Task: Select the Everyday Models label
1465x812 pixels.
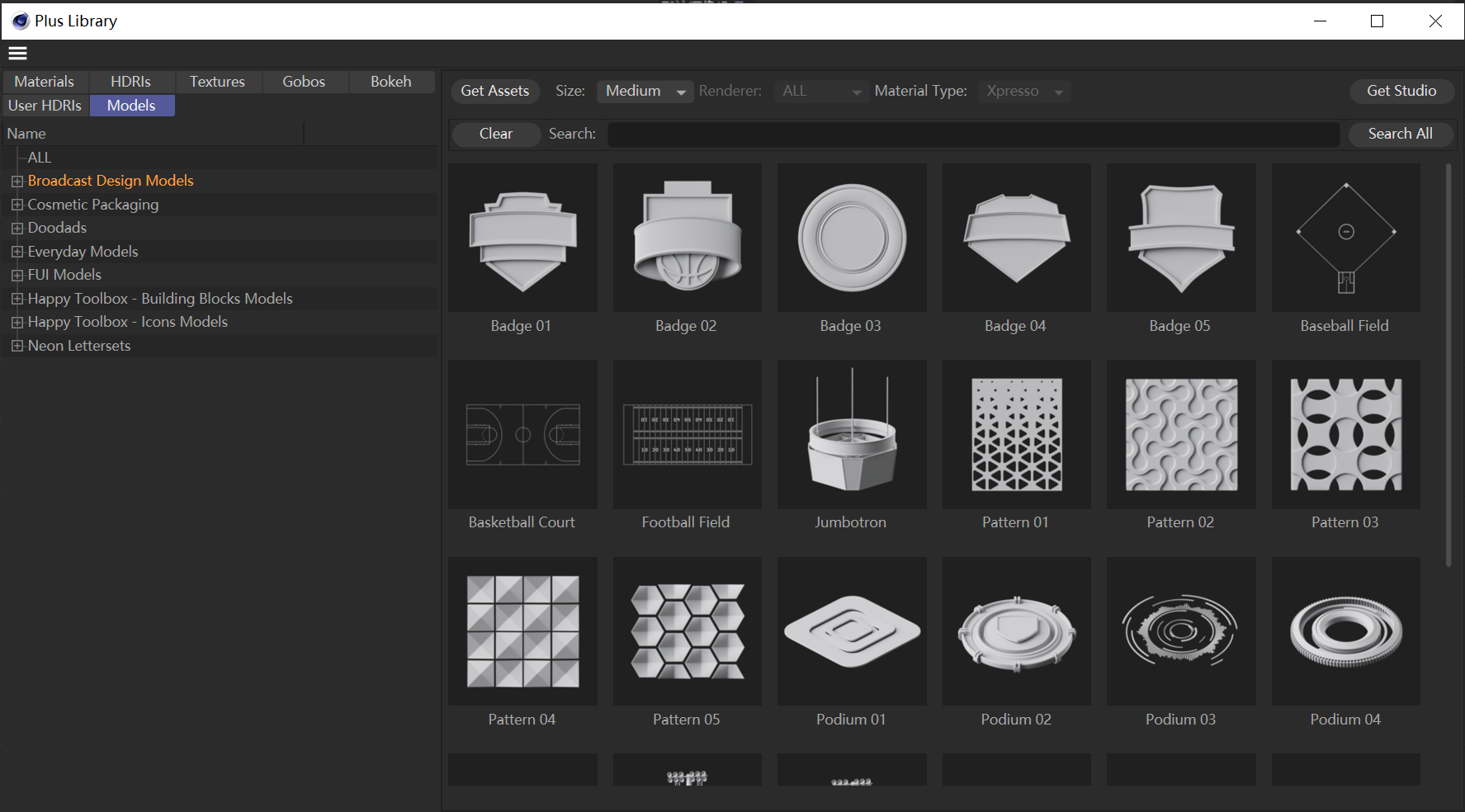Action: (83, 252)
